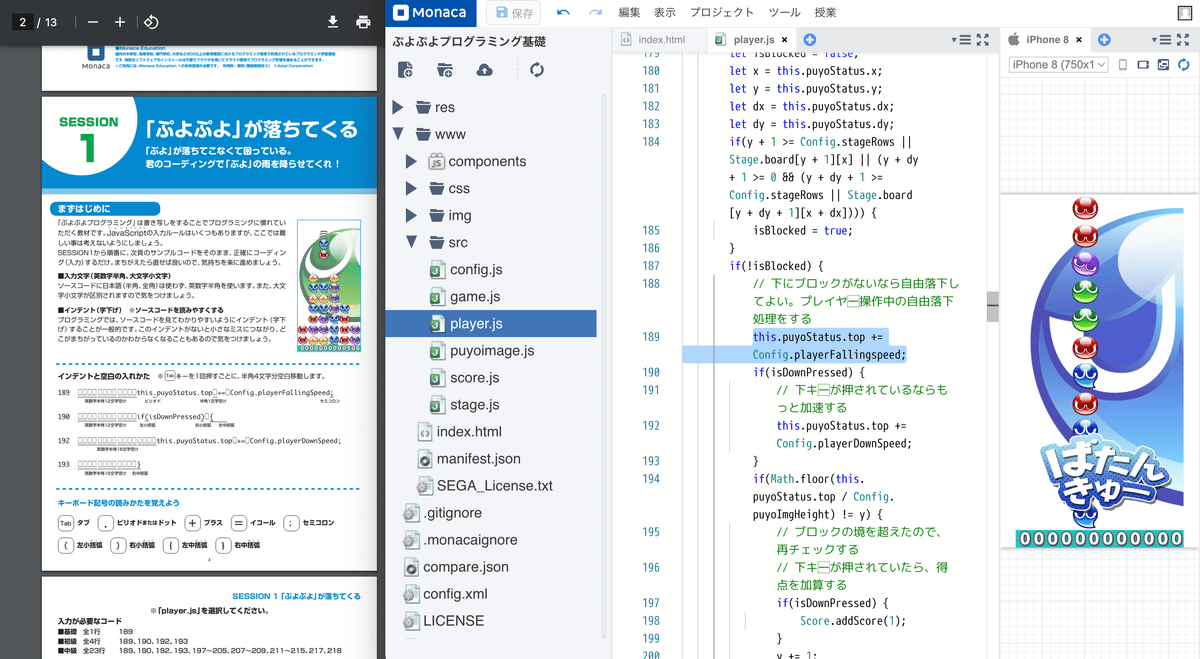Print the PDF document
Screen dimensions: 1200x659
pyautogui.click(x=363, y=21)
